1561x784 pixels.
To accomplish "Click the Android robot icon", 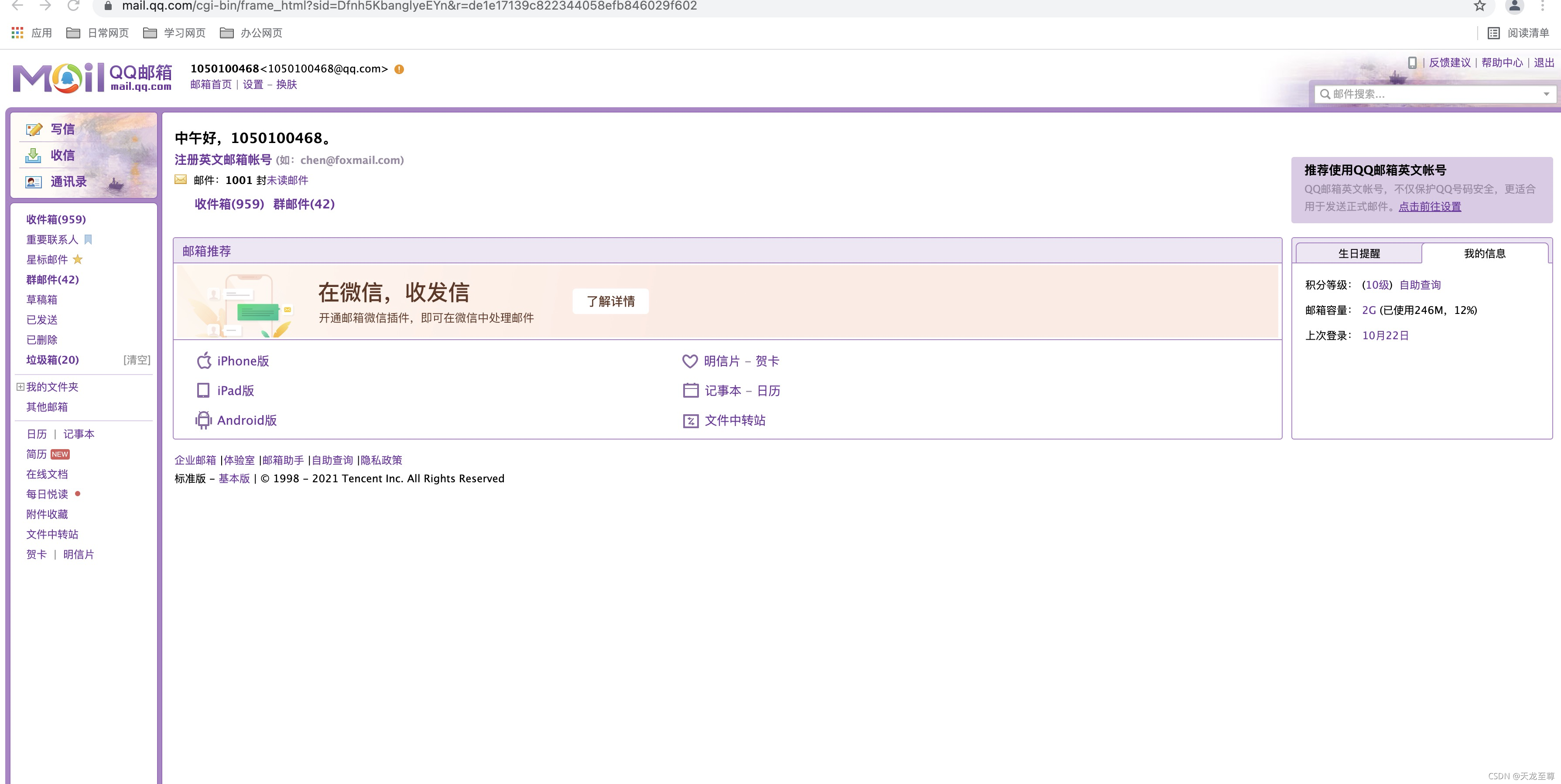I will coord(204,420).
